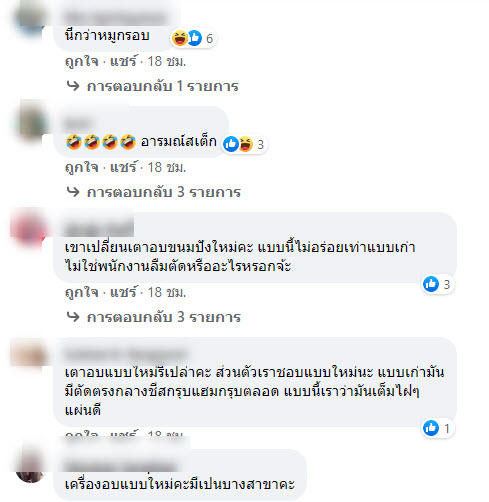Image resolution: width=489 pixels, height=502 pixels.
Task: Click ถูกใจ under 'อารมณ์สเต็ก' comment
Action: click(x=82, y=167)
